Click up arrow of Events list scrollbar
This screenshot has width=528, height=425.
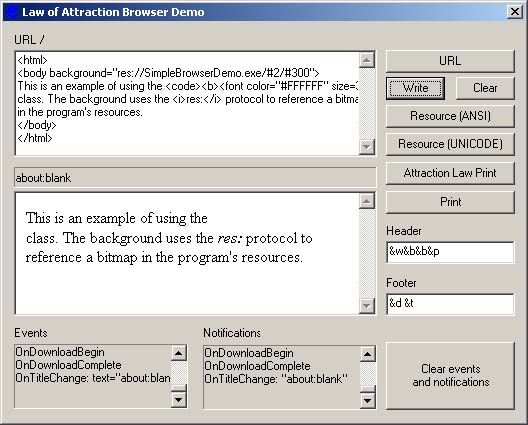click(x=178, y=353)
